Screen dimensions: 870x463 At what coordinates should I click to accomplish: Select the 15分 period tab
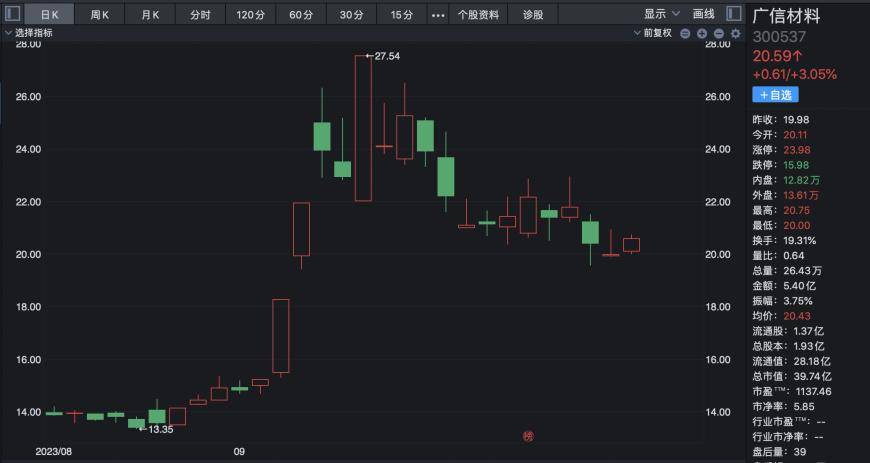pyautogui.click(x=401, y=15)
